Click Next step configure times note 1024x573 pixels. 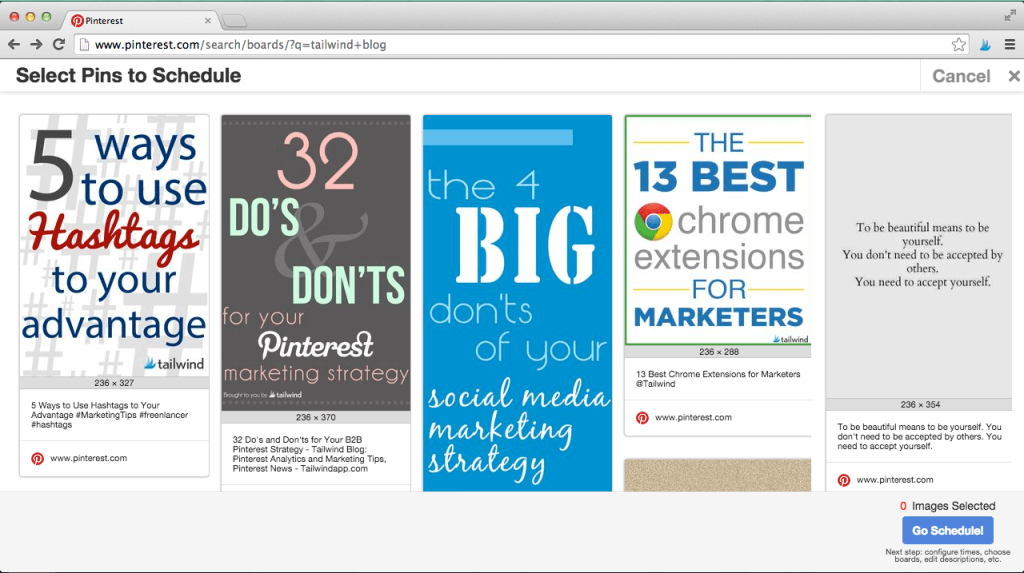[948, 555]
